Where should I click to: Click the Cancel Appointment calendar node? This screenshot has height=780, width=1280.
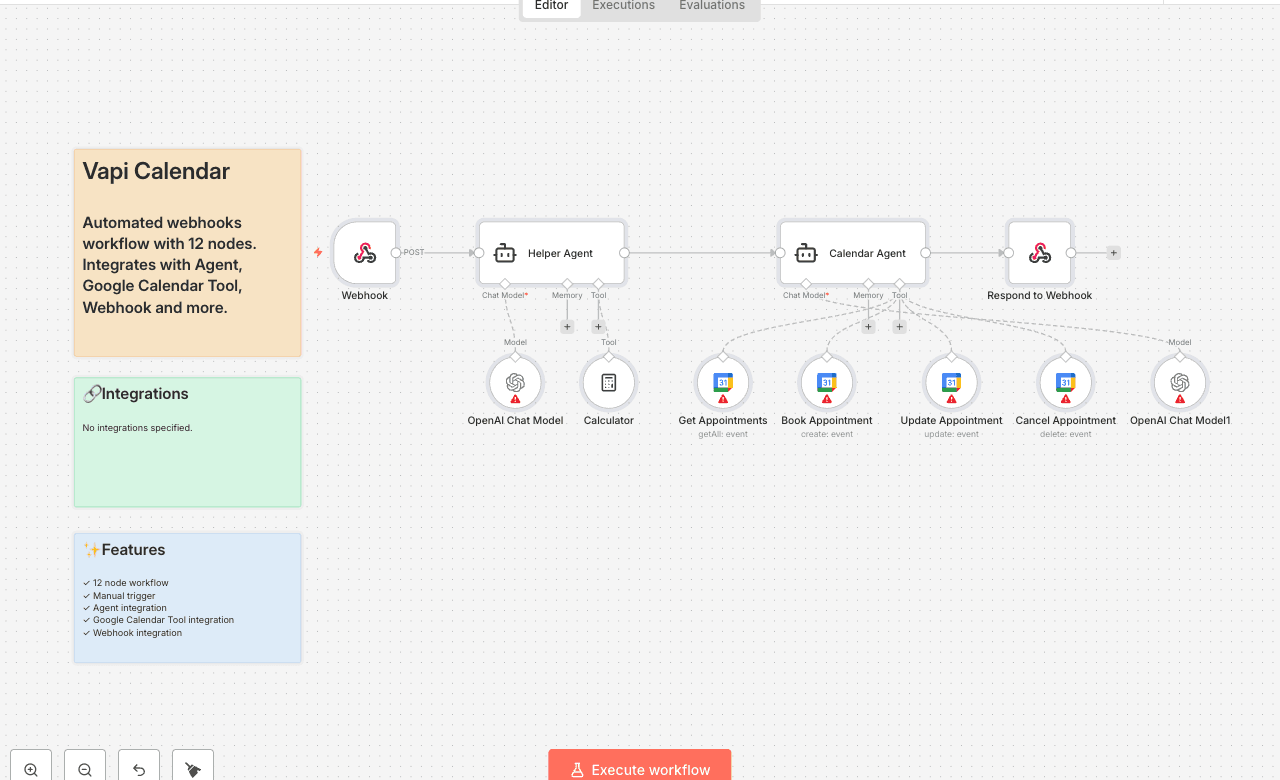coord(1066,383)
